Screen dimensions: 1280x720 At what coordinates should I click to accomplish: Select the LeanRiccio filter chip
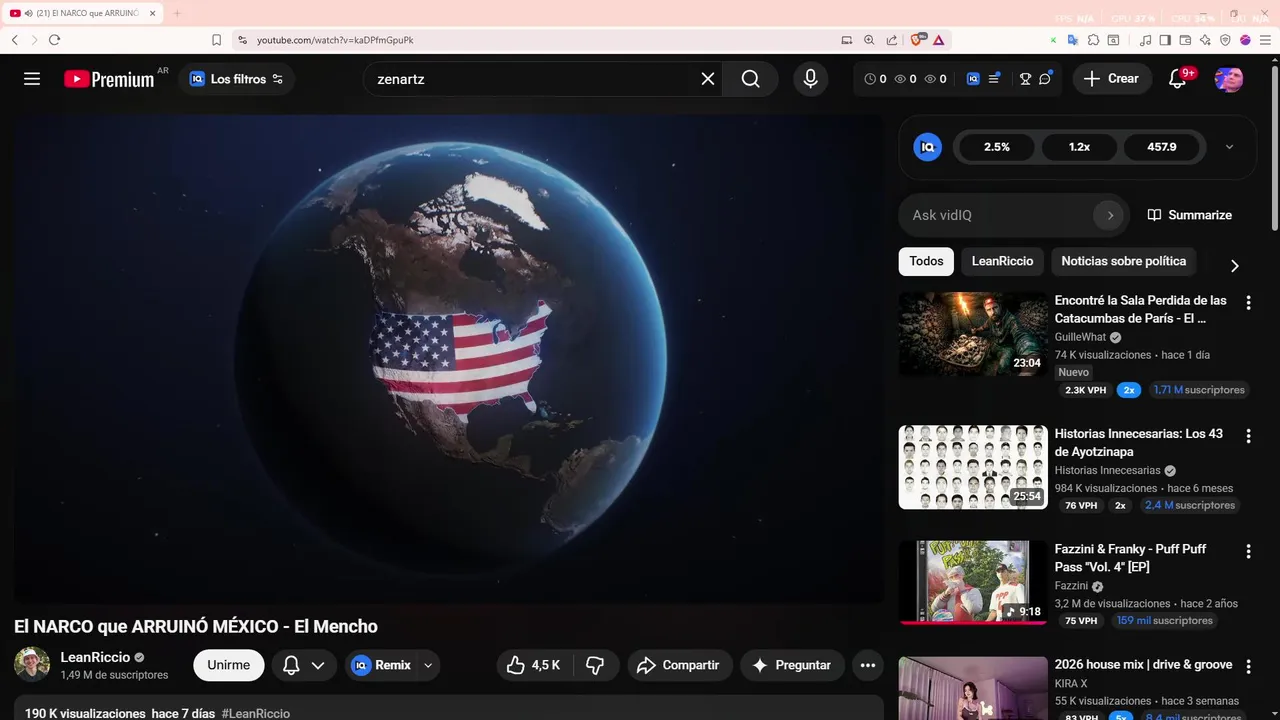tap(1002, 261)
